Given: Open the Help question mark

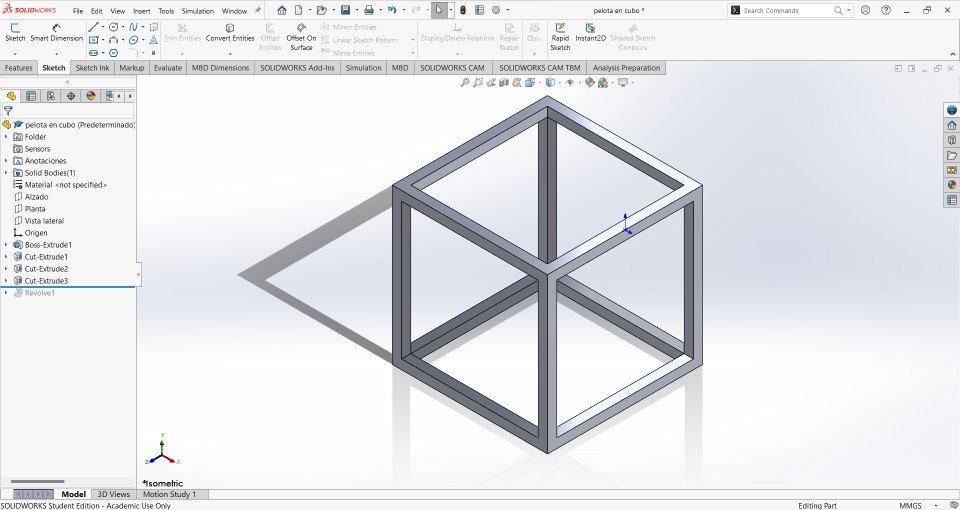Looking at the screenshot, I should (886, 10).
